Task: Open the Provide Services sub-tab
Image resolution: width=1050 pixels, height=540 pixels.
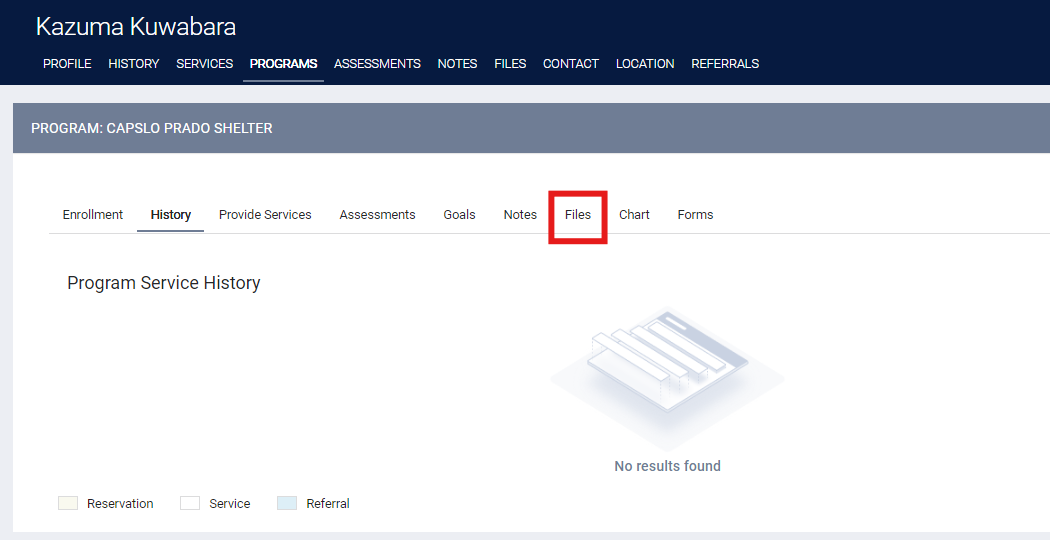Action: pos(265,214)
